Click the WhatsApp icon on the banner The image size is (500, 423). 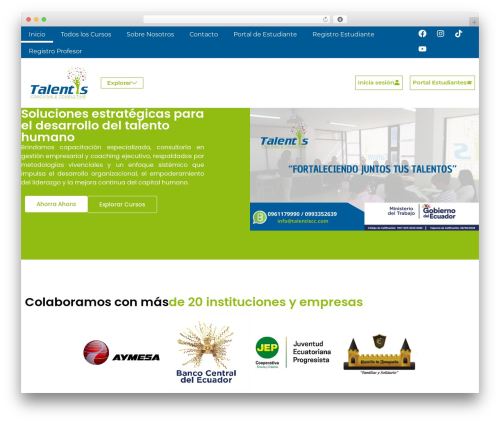click(259, 217)
